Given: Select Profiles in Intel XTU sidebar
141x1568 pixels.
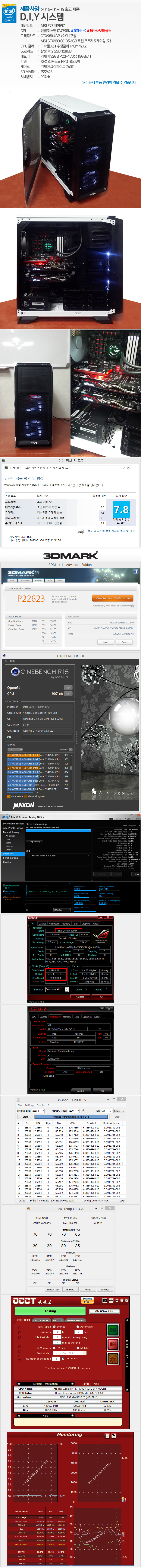Looking at the screenshot, I should (7, 862).
